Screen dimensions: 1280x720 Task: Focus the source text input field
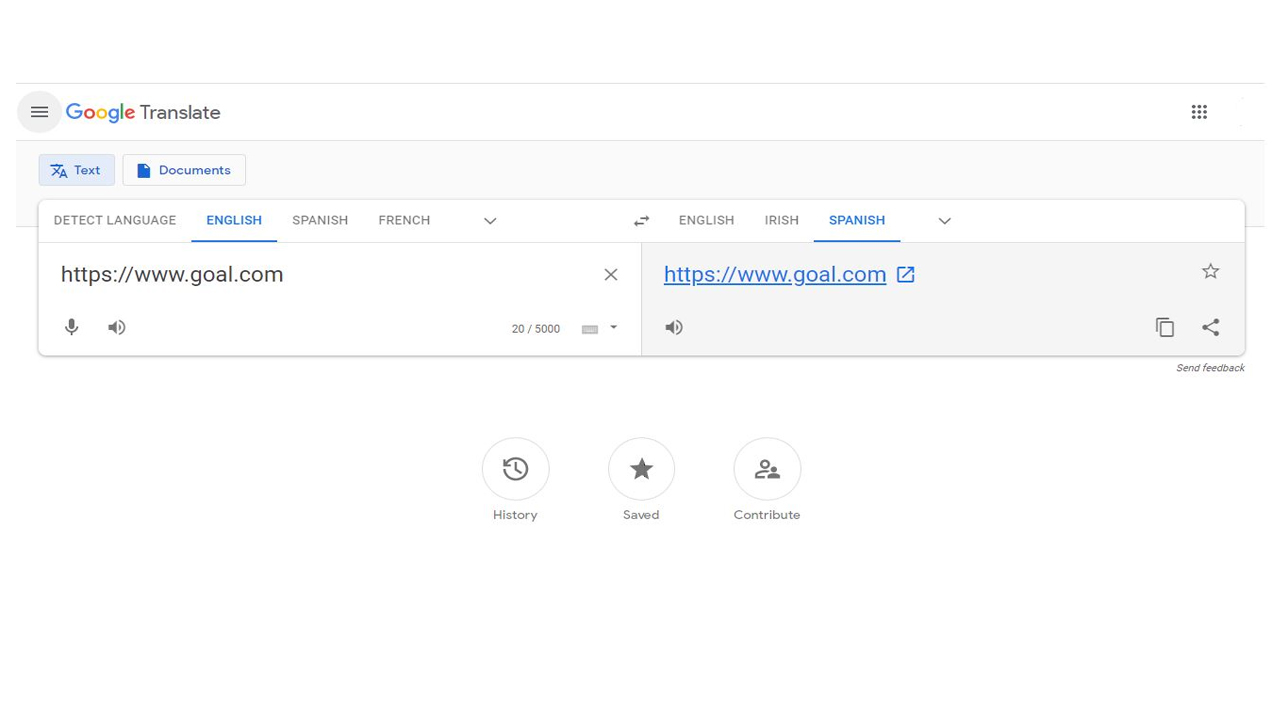pyautogui.click(x=325, y=275)
